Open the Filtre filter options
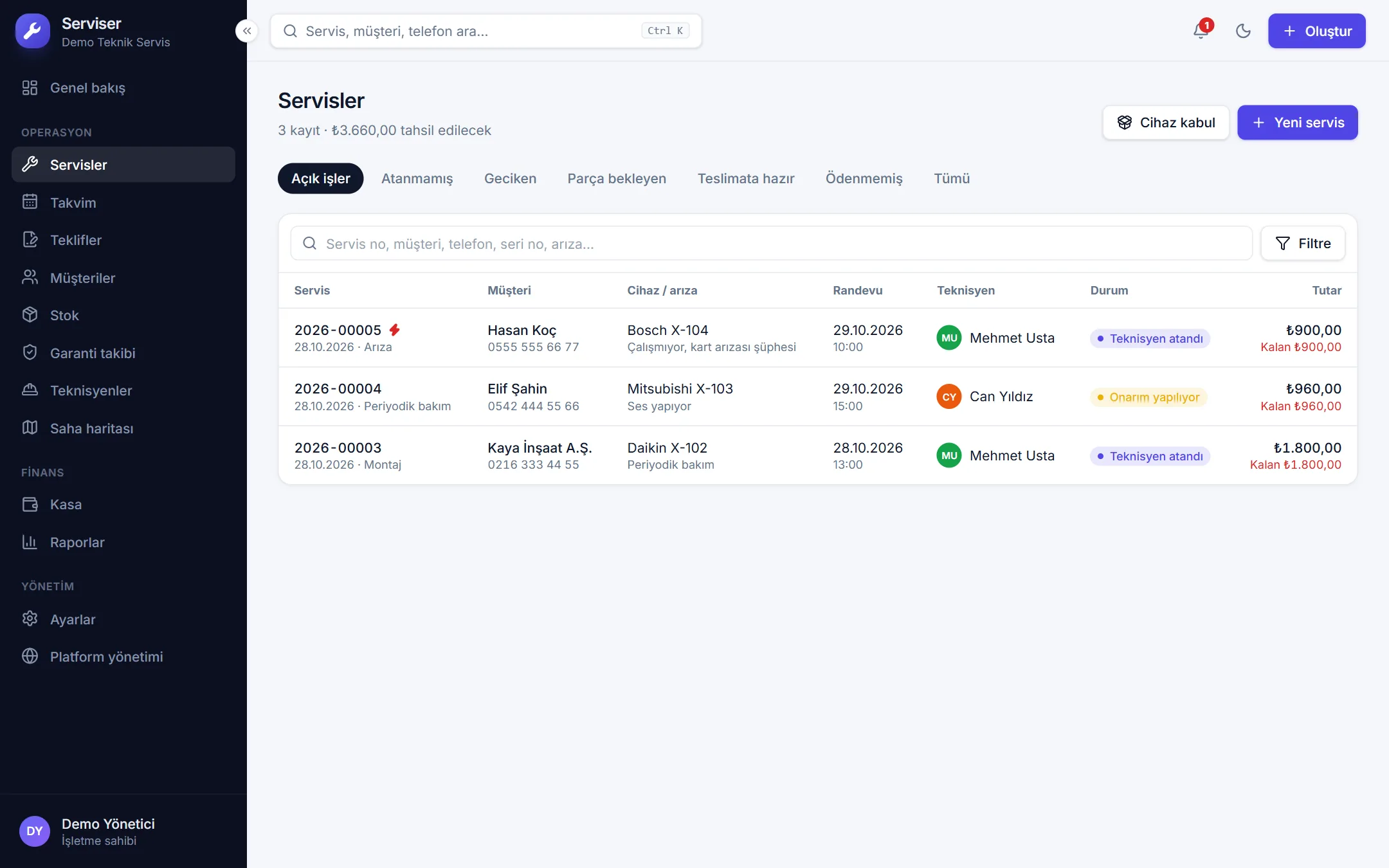 [x=1303, y=243]
